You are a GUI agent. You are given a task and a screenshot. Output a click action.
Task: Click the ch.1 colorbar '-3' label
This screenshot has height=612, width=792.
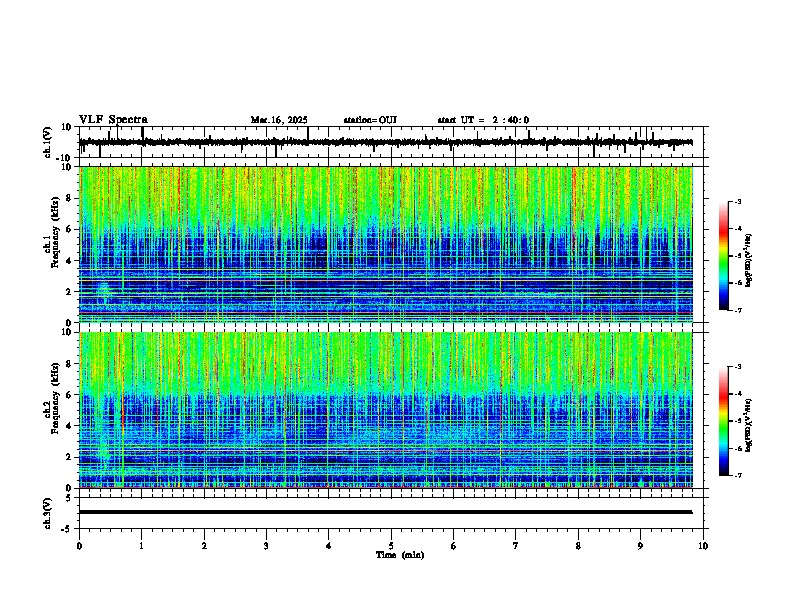click(738, 201)
